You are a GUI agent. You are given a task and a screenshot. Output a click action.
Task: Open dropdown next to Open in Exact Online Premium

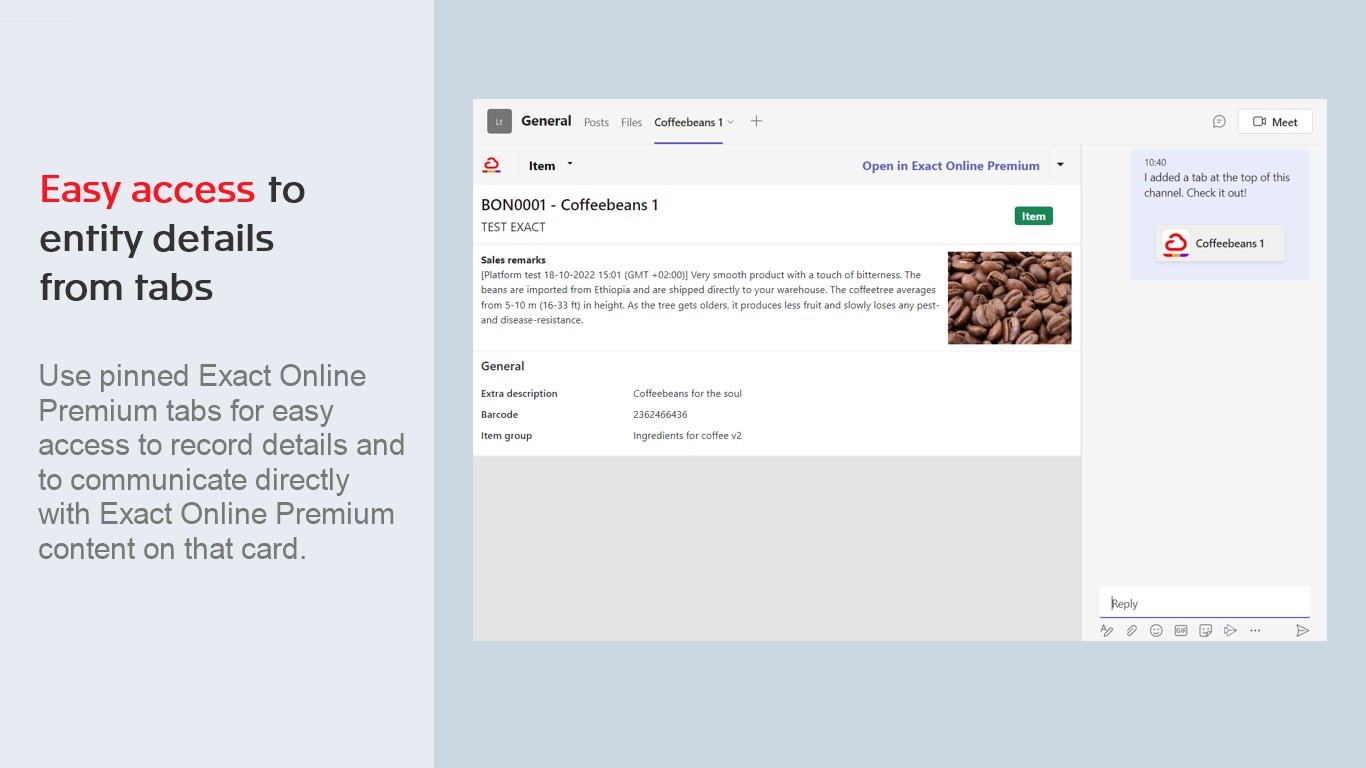click(1060, 165)
